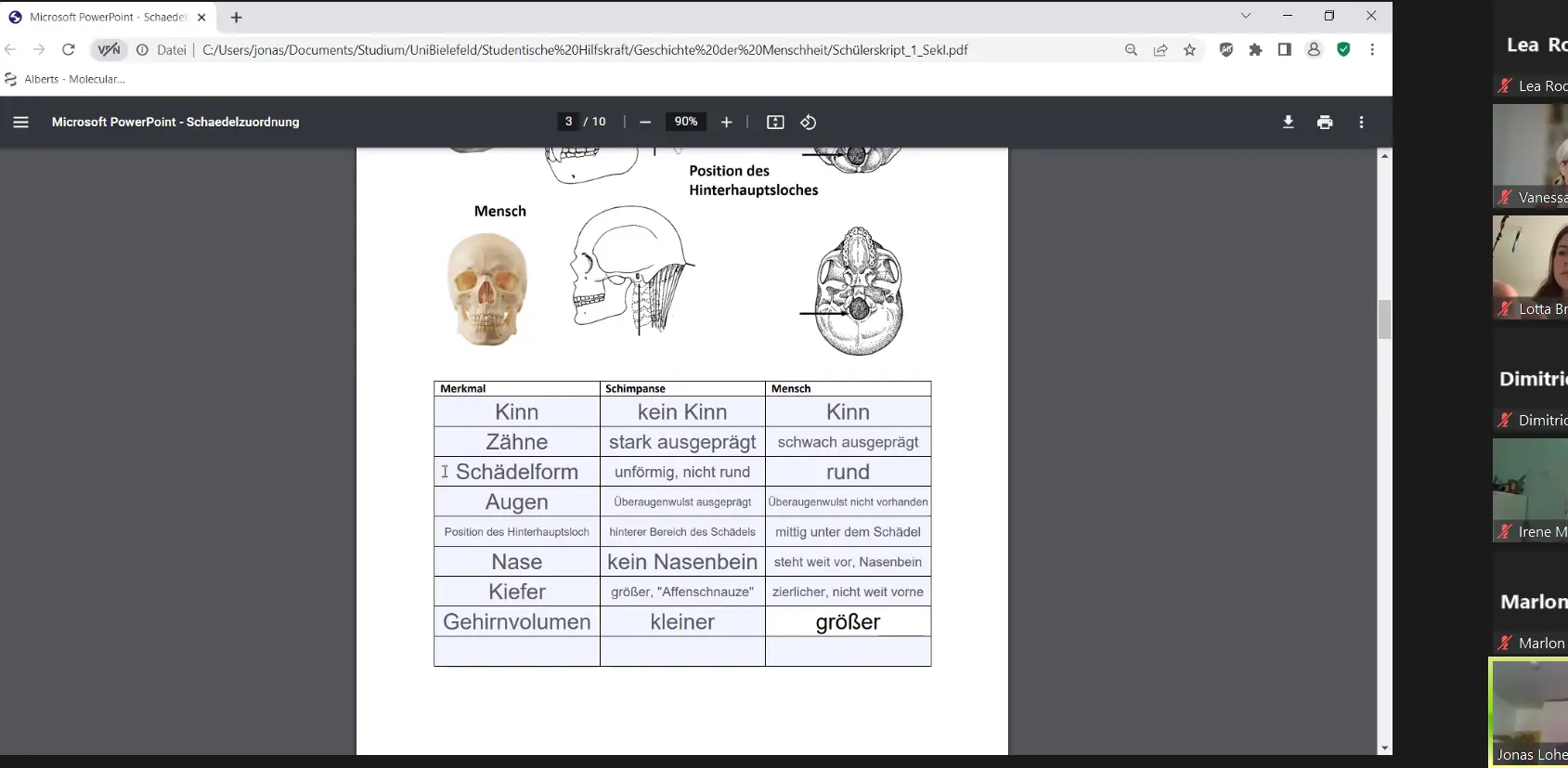Open the VPN extension badge
This screenshot has height=768, width=1568.
pos(109,50)
